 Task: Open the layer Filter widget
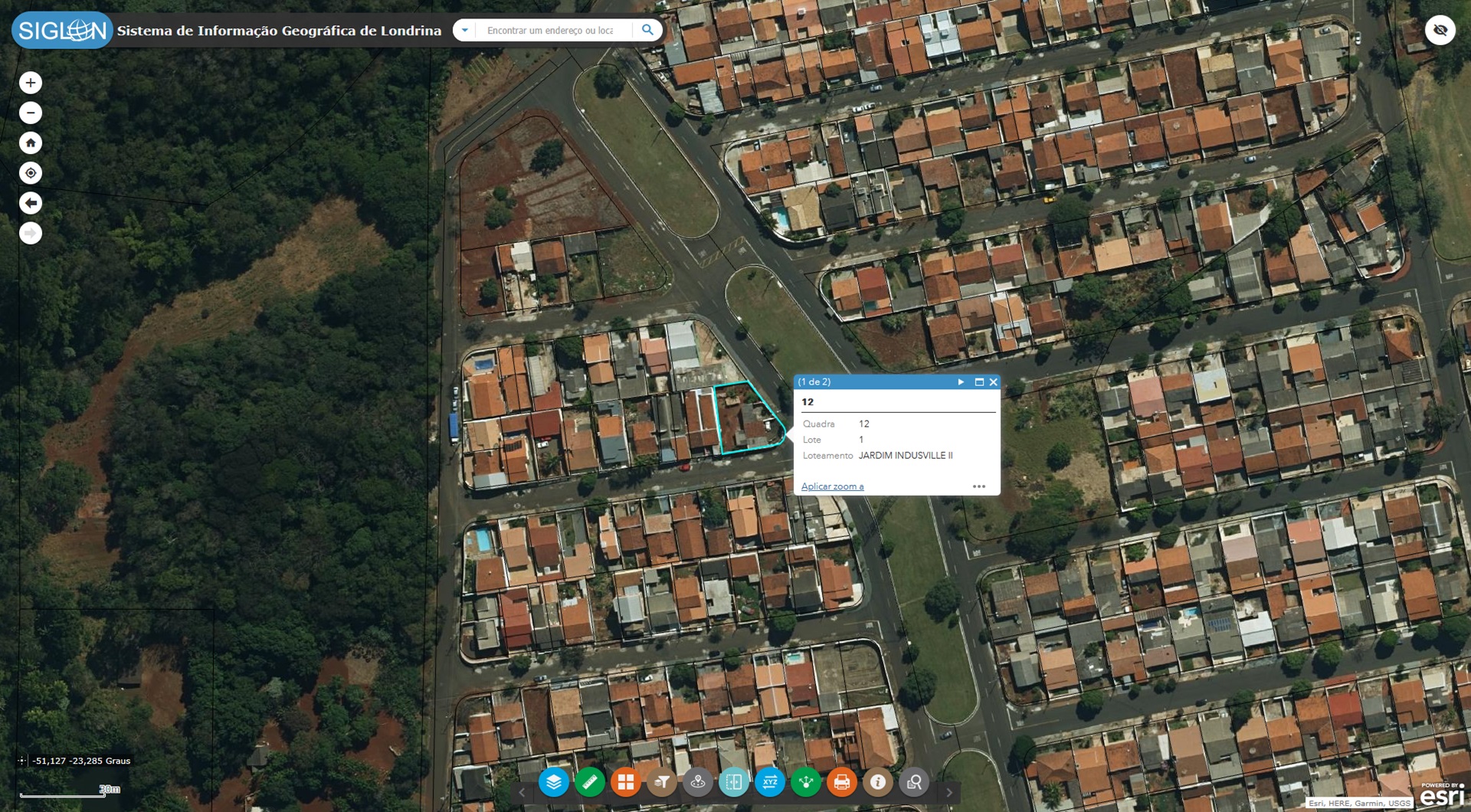[x=662, y=782]
